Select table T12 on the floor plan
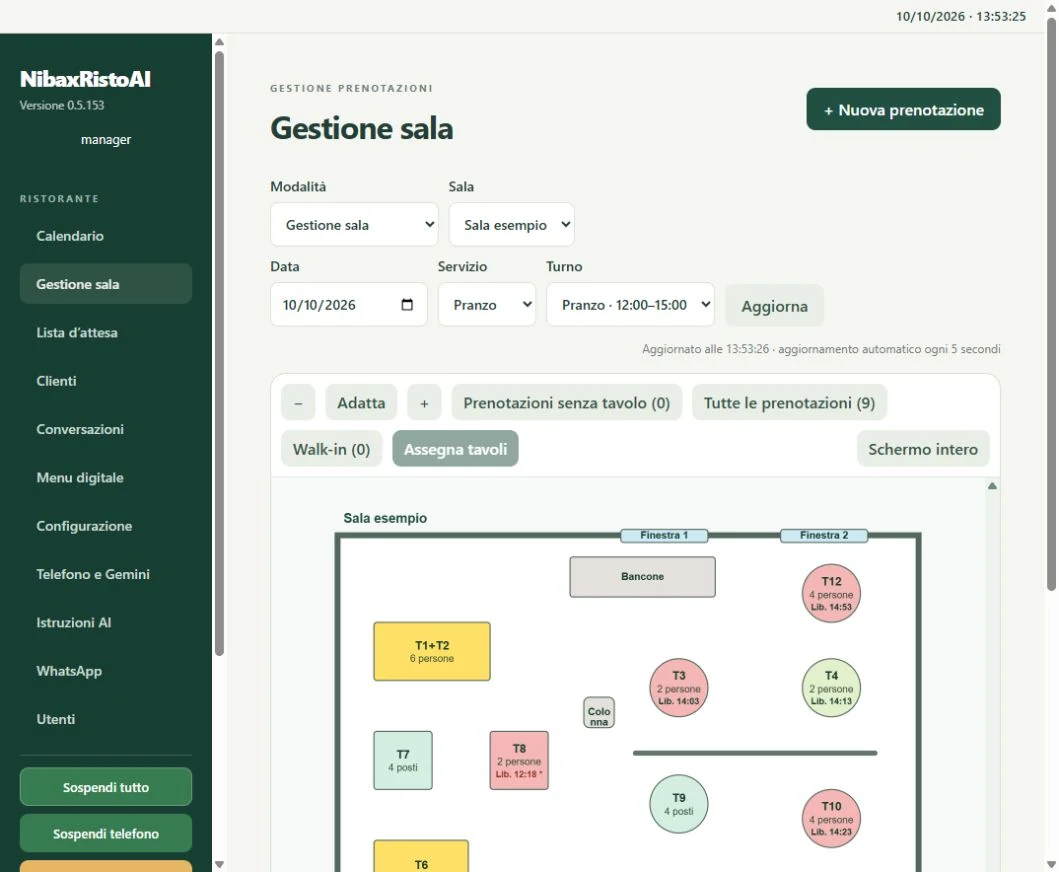This screenshot has height=872, width=1059. pyautogui.click(x=831, y=593)
